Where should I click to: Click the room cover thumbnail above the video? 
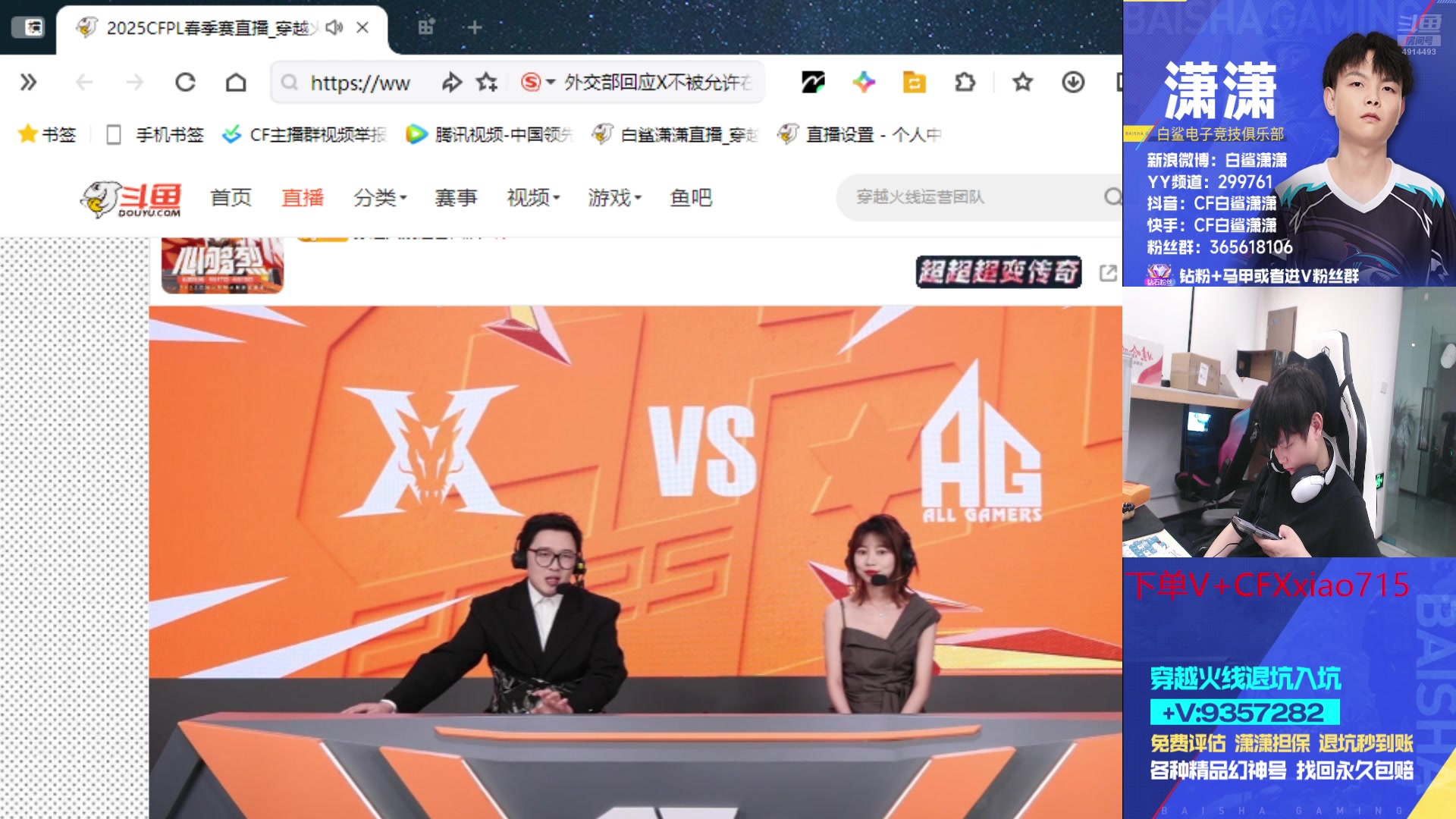[x=222, y=265]
